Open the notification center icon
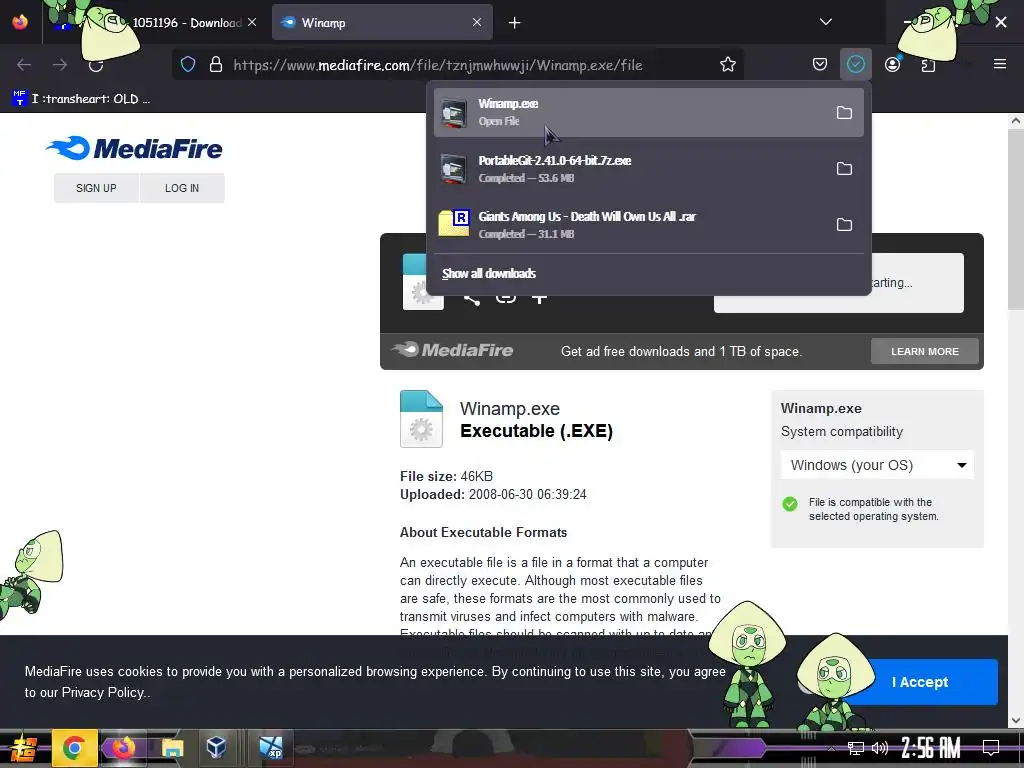Viewport: 1024px width, 768px height. point(991,748)
